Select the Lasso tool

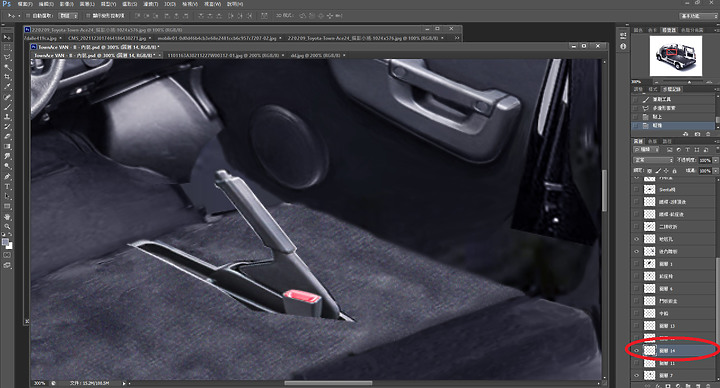click(7, 57)
